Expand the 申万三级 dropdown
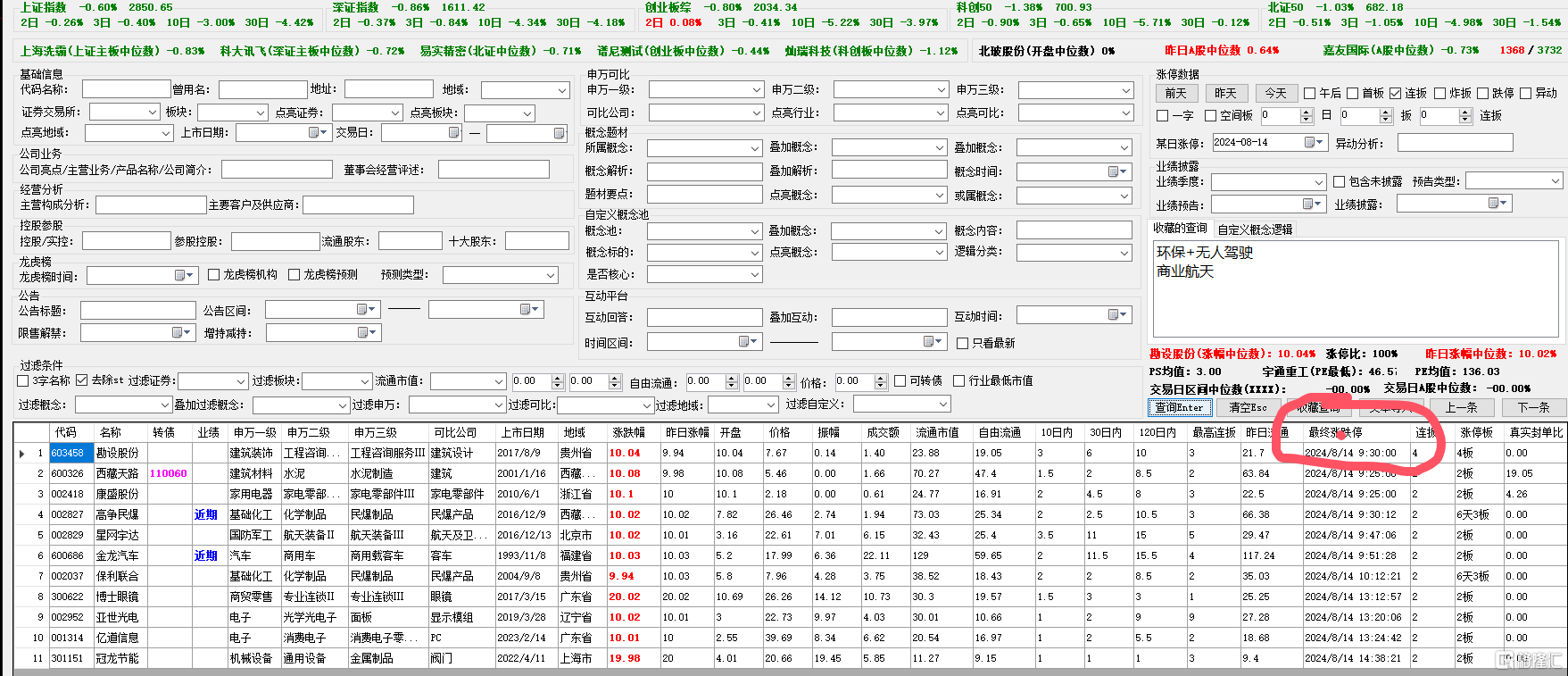The width and height of the screenshot is (1568, 676). pyautogui.click(x=1126, y=90)
